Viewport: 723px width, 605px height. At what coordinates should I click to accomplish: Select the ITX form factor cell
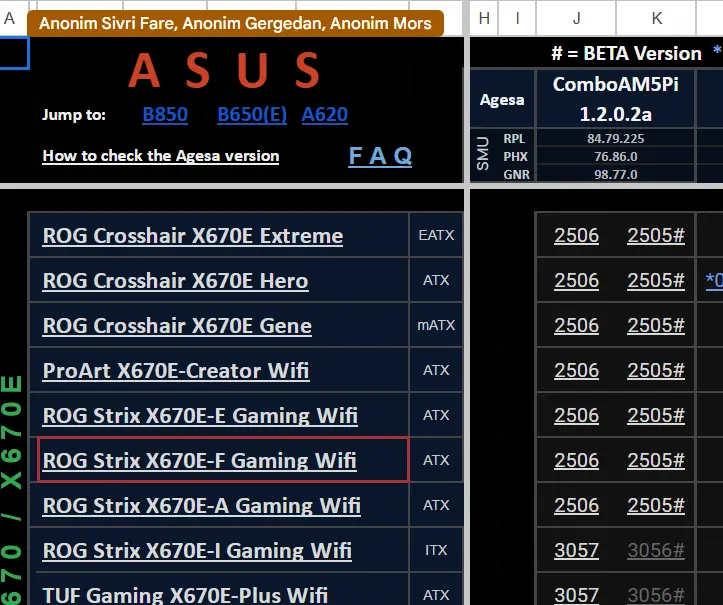coord(436,550)
